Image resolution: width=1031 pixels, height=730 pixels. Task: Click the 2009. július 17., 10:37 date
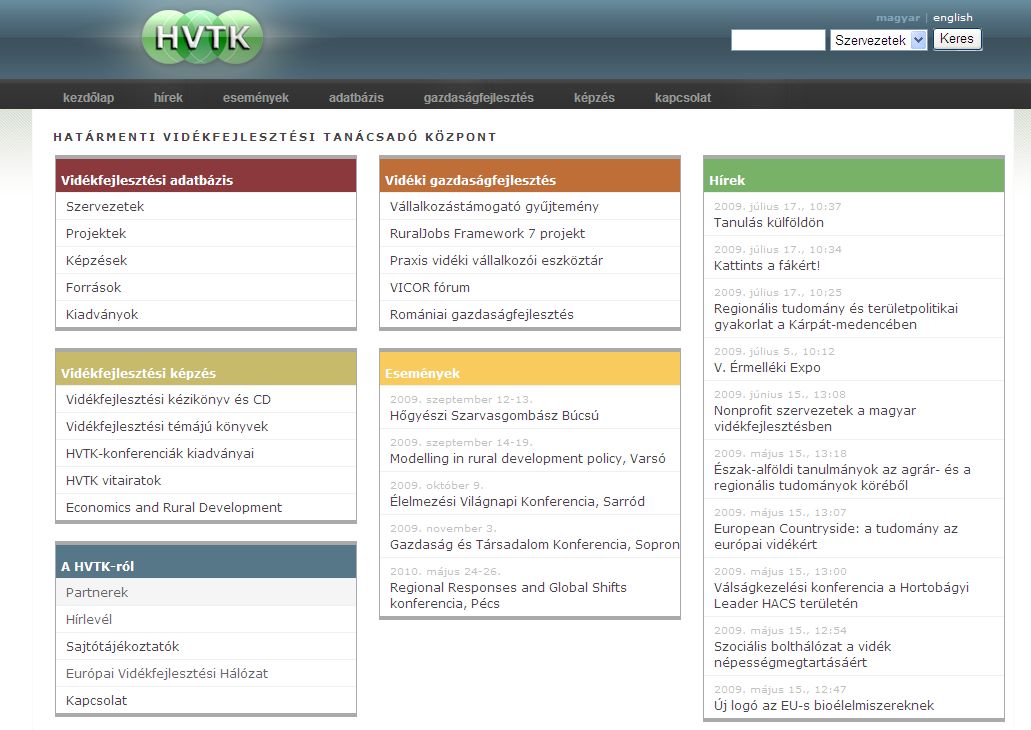click(777, 207)
